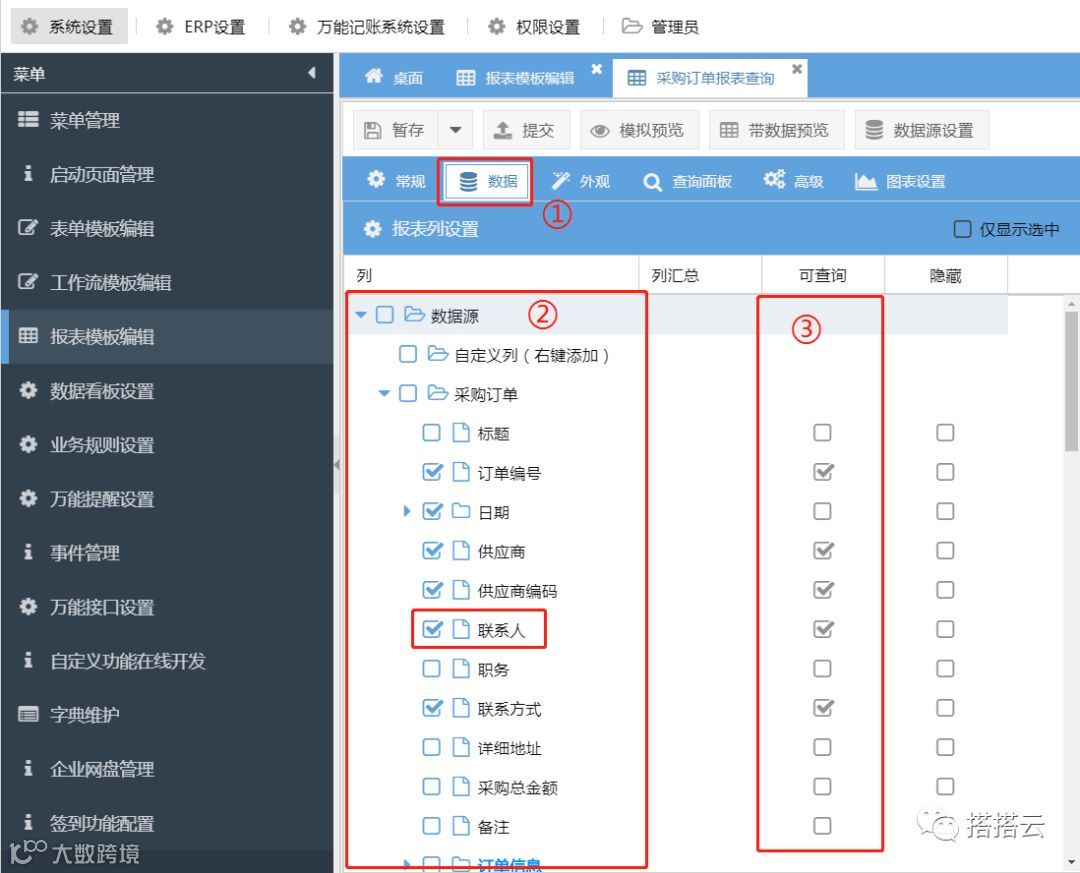Click the 暂存 save button
Viewport: 1080px width, 873px height.
point(395,130)
